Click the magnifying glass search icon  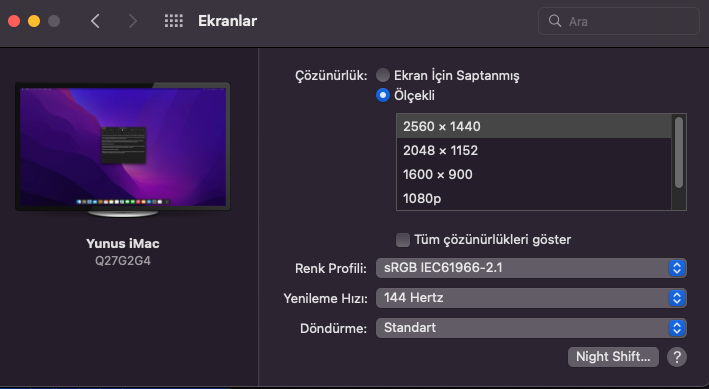(x=554, y=21)
